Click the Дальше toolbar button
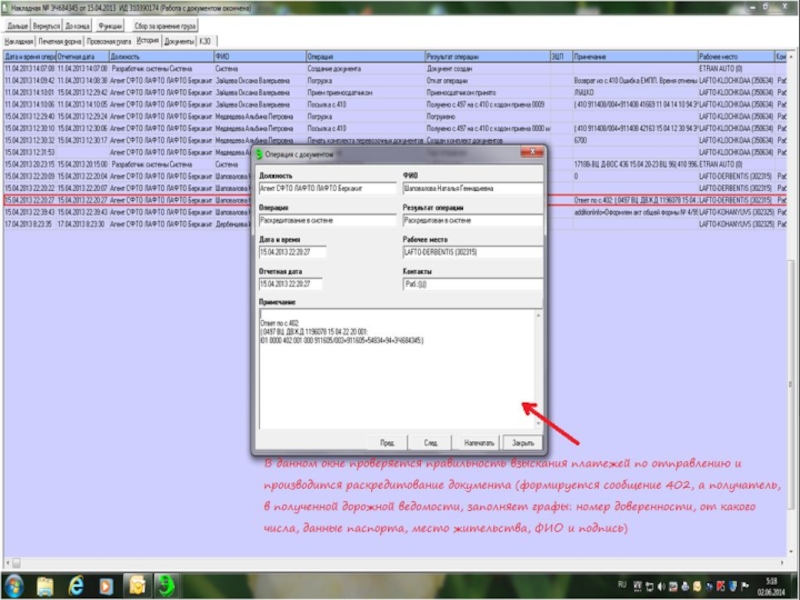 tap(17, 26)
